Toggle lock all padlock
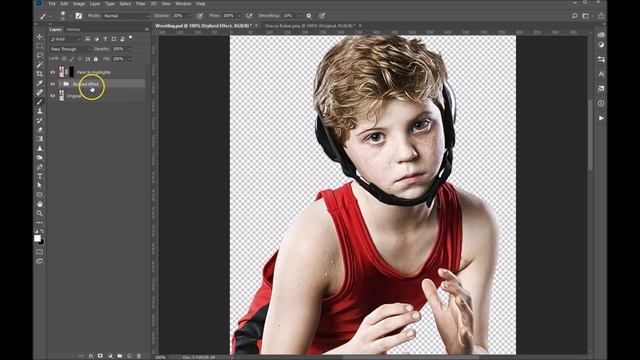Viewport: 640px width, 360px height. (96, 59)
